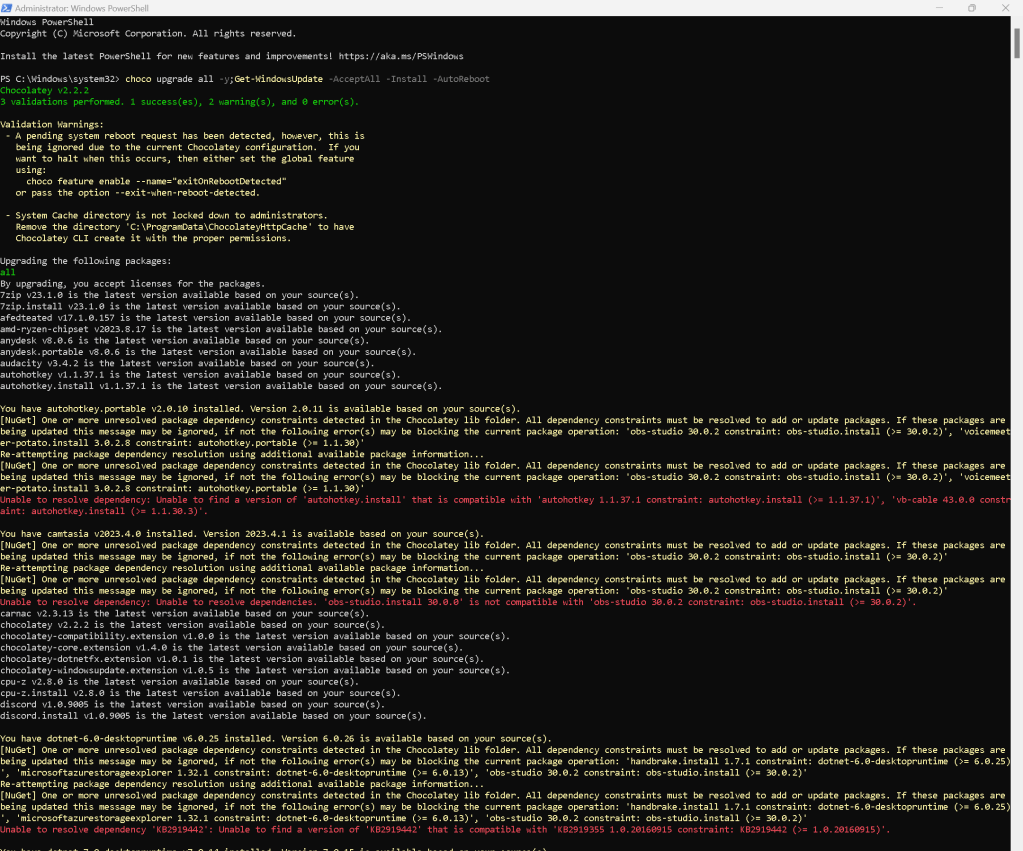
Task: Click the red KB2919442 dependency error line
Action: [x=445, y=830]
